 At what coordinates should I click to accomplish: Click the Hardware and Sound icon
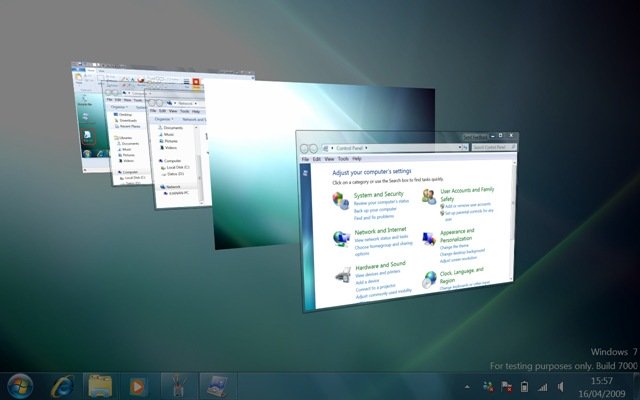point(343,275)
